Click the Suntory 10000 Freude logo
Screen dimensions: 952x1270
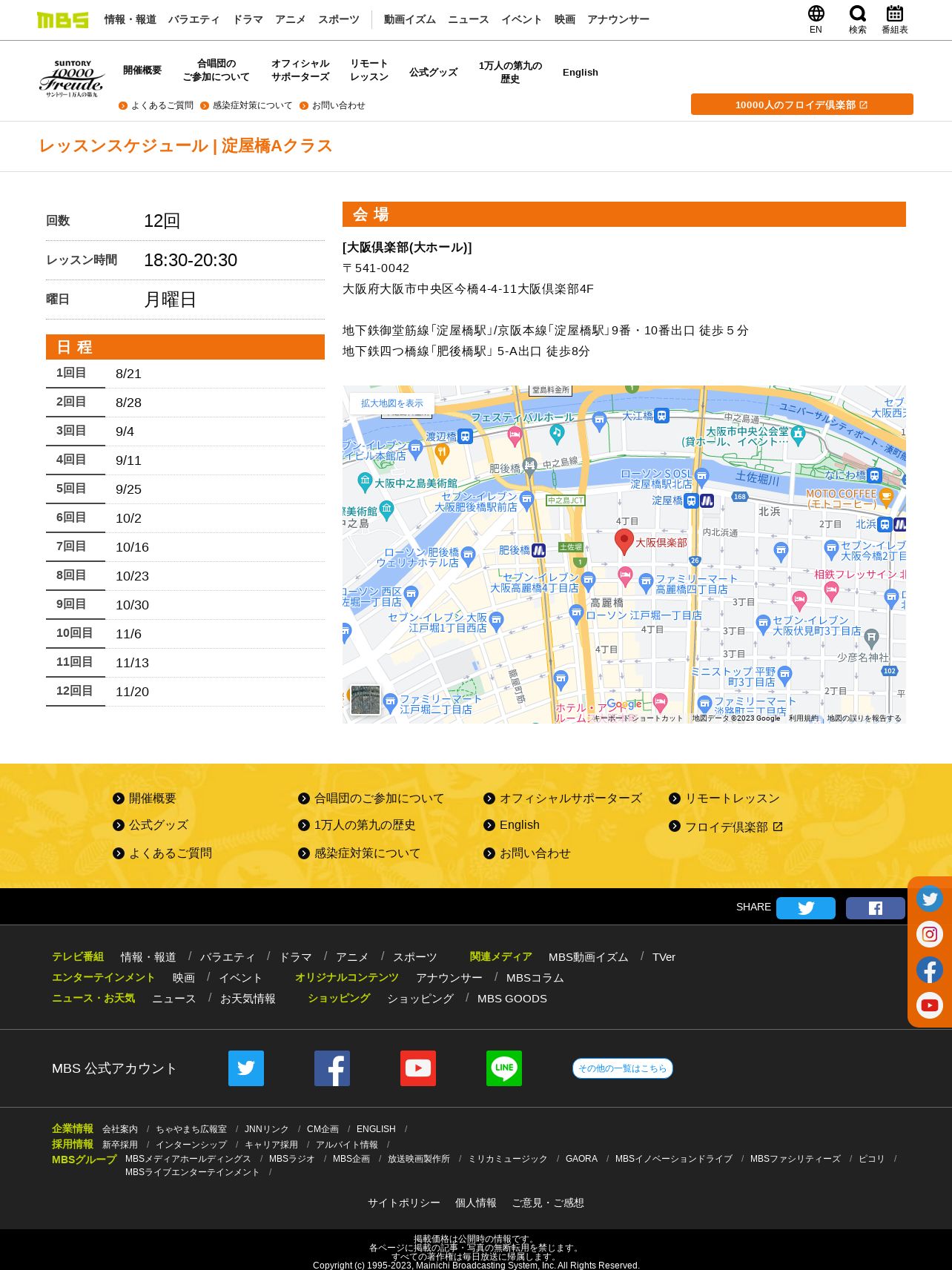(x=71, y=79)
